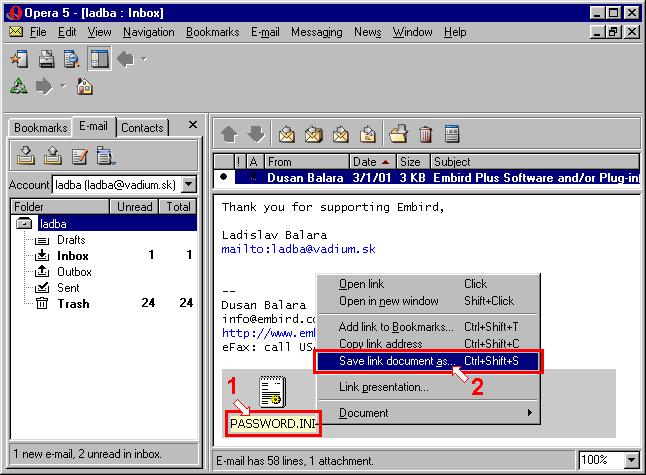This screenshot has height=475, width=646.
Task: Delete message with the trash can icon
Action: [x=425, y=134]
